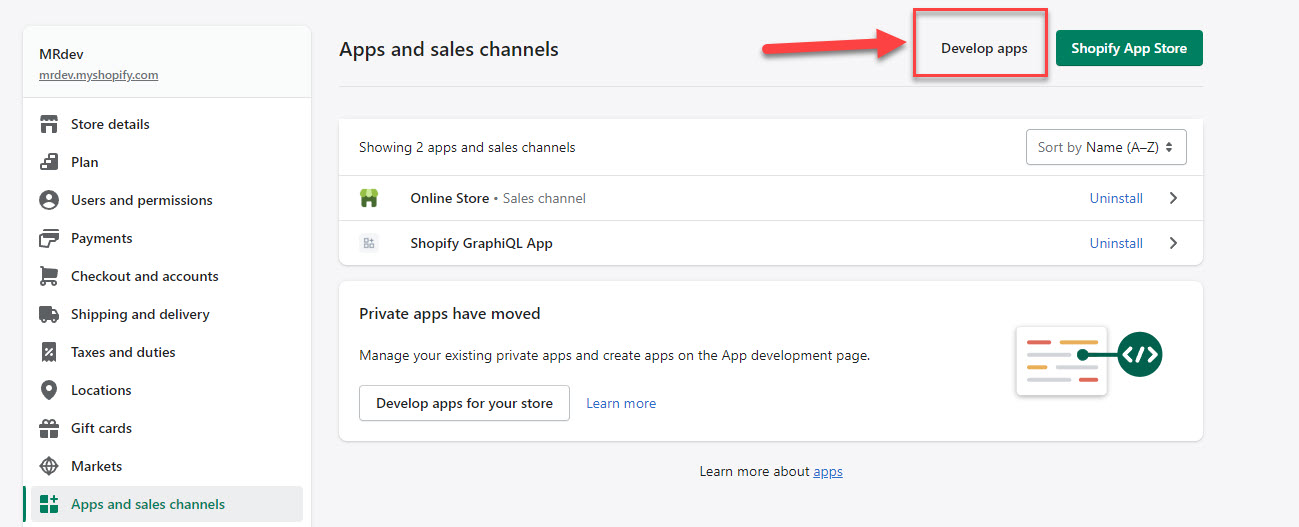The image size is (1299, 527).
Task: Click the Gift cards present icon
Action: coord(49,428)
